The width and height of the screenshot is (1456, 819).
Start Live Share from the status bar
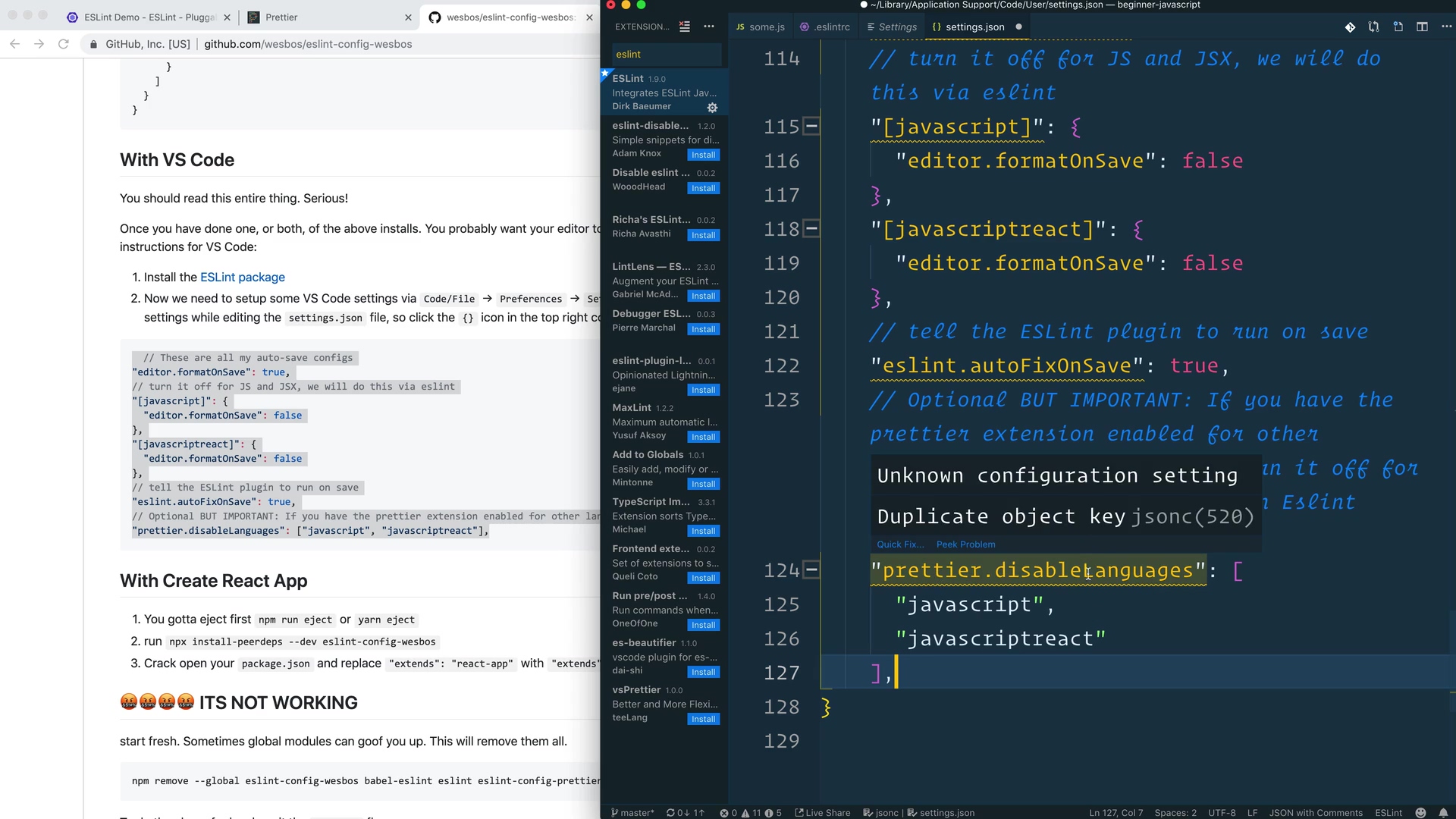(x=822, y=813)
